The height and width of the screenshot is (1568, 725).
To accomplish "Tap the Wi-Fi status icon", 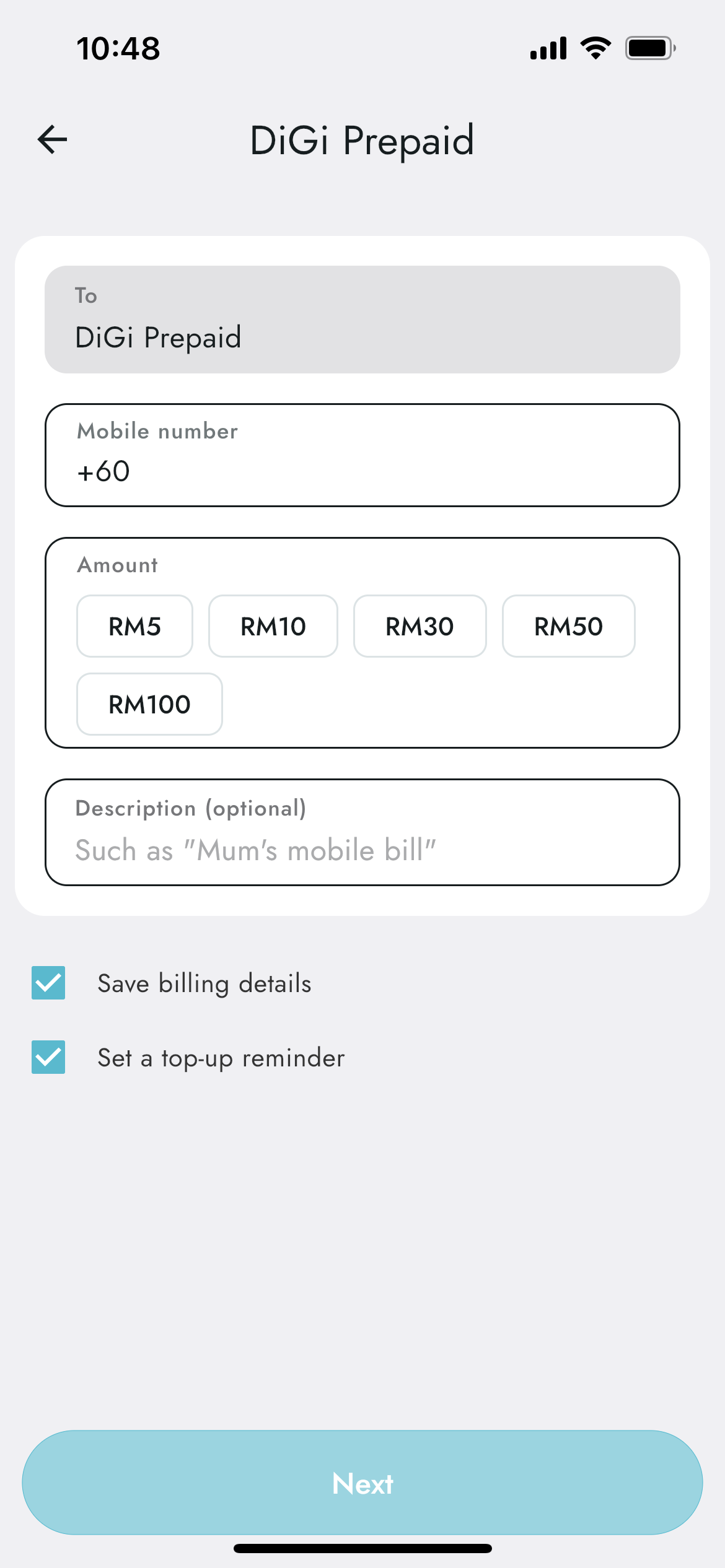I will [595, 48].
